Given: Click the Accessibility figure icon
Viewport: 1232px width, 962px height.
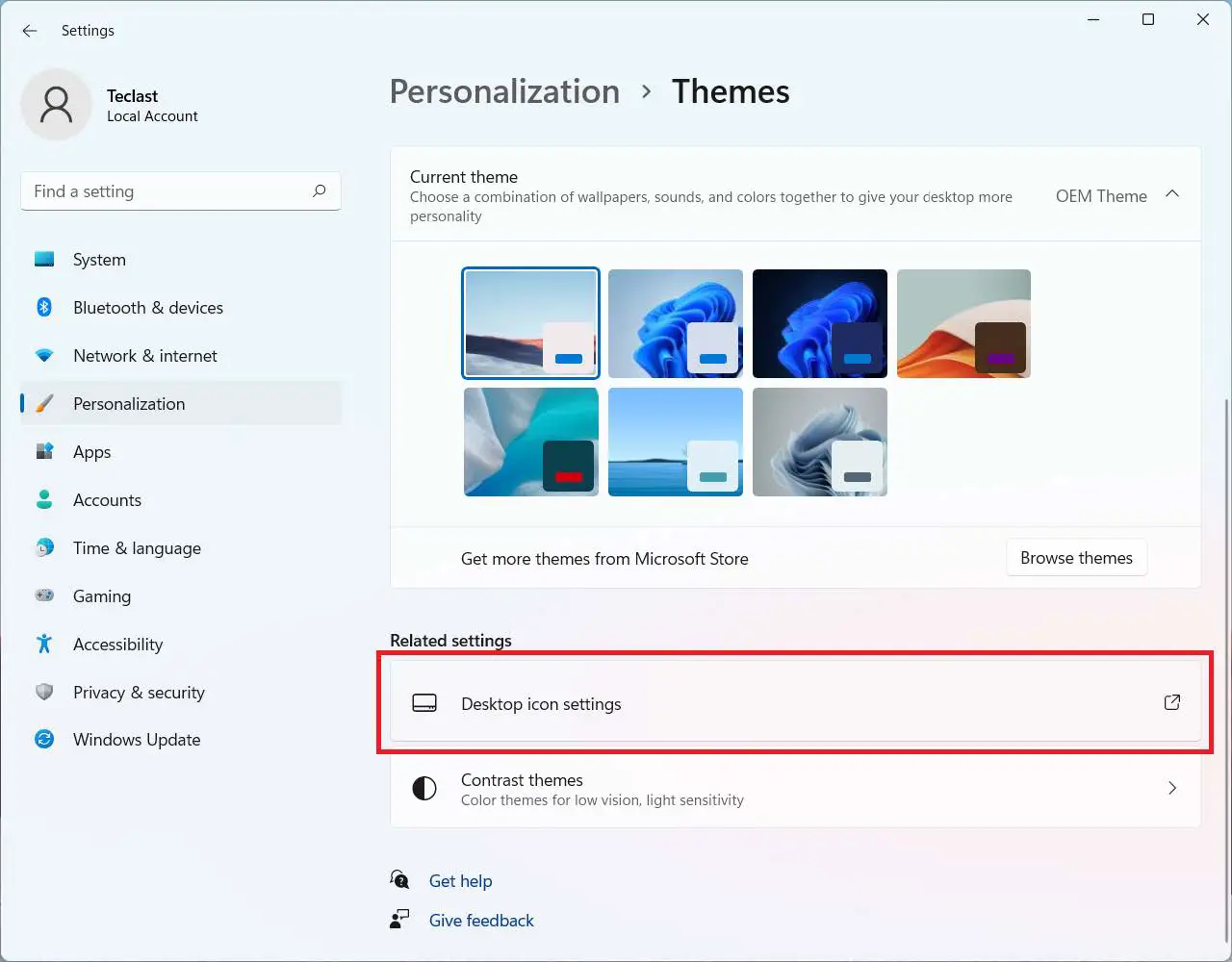Looking at the screenshot, I should coord(44,644).
